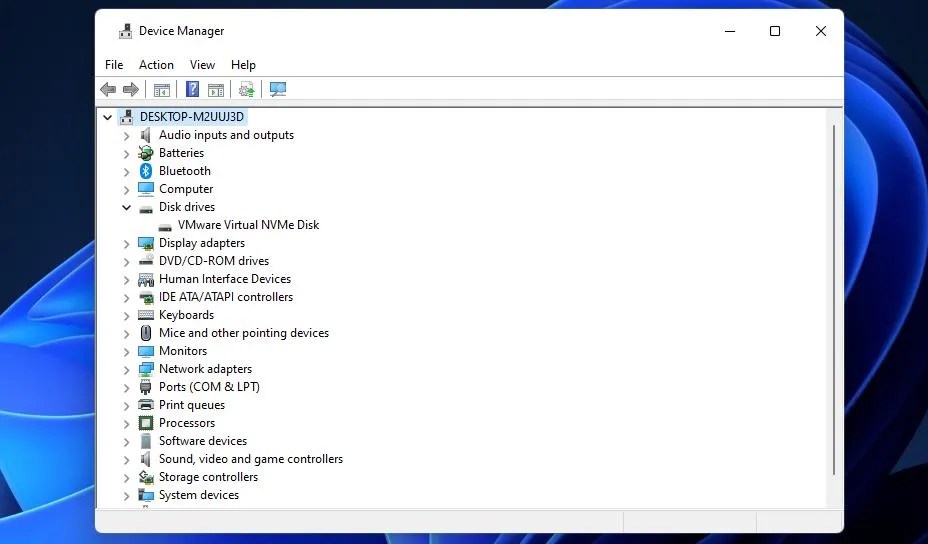This screenshot has height=544, width=928.
Task: Expand the Display adapters chevron
Action: (x=126, y=244)
